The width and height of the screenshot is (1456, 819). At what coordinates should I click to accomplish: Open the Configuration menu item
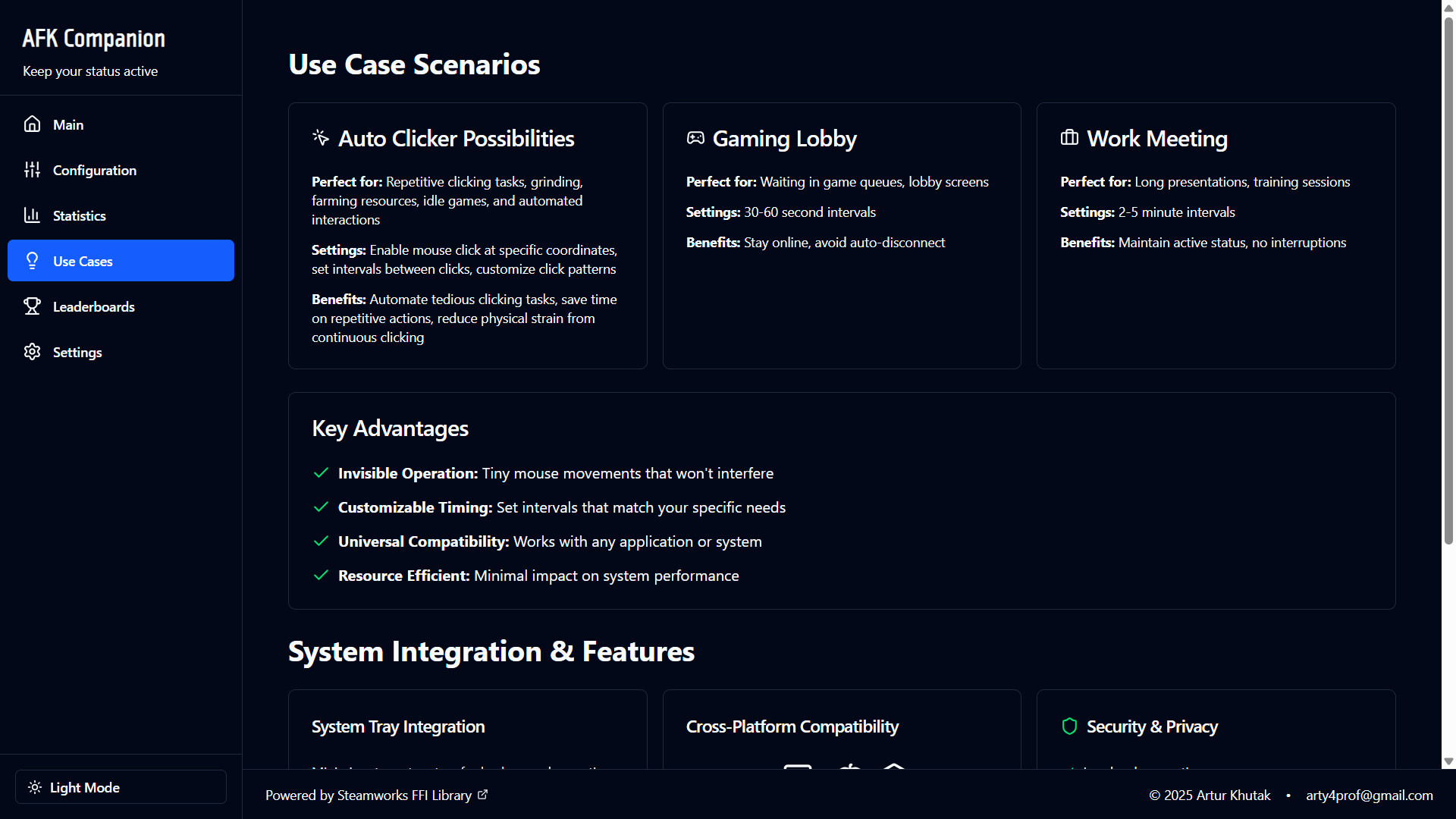[x=95, y=170]
